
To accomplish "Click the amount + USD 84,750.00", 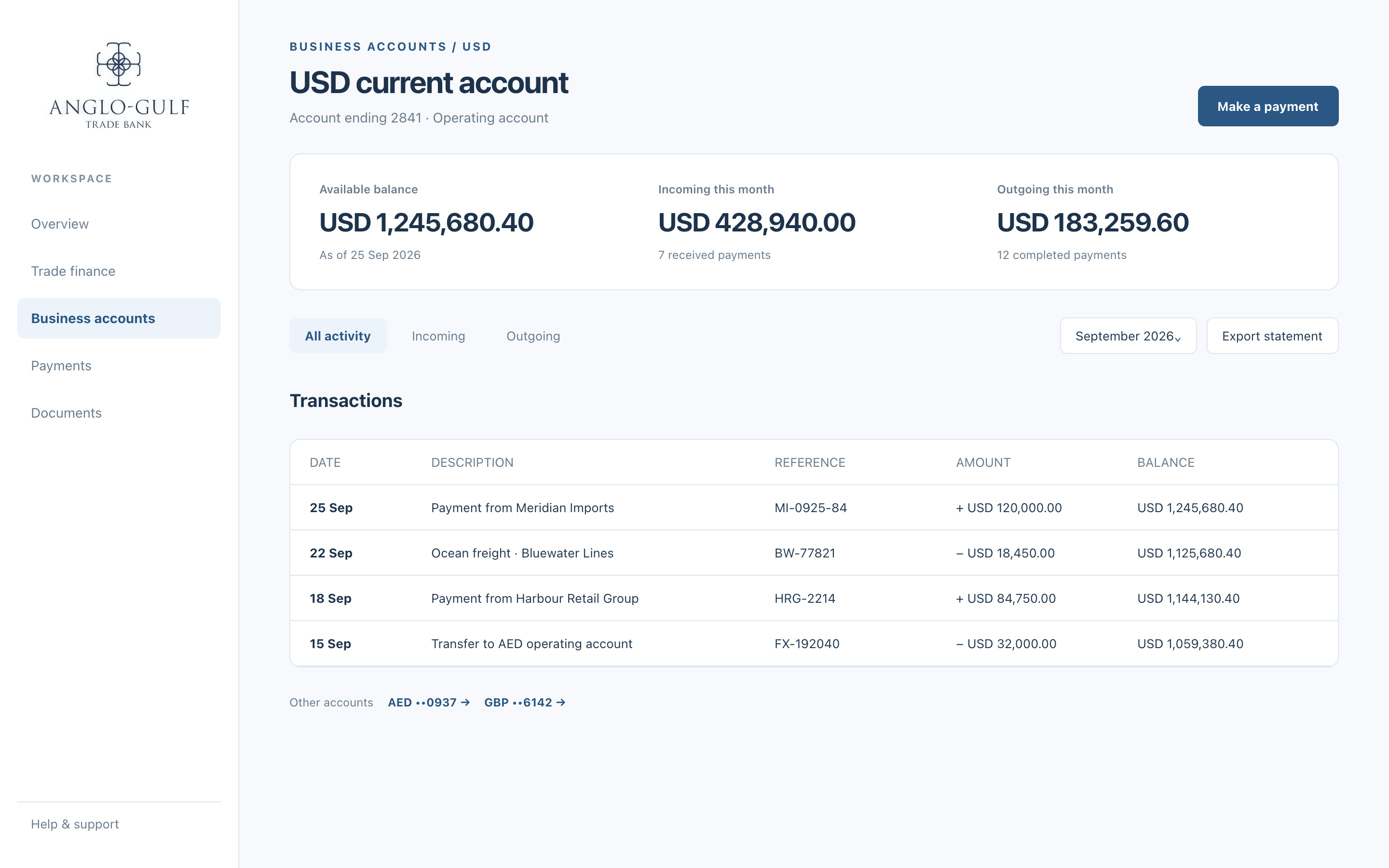I will 1006,598.
